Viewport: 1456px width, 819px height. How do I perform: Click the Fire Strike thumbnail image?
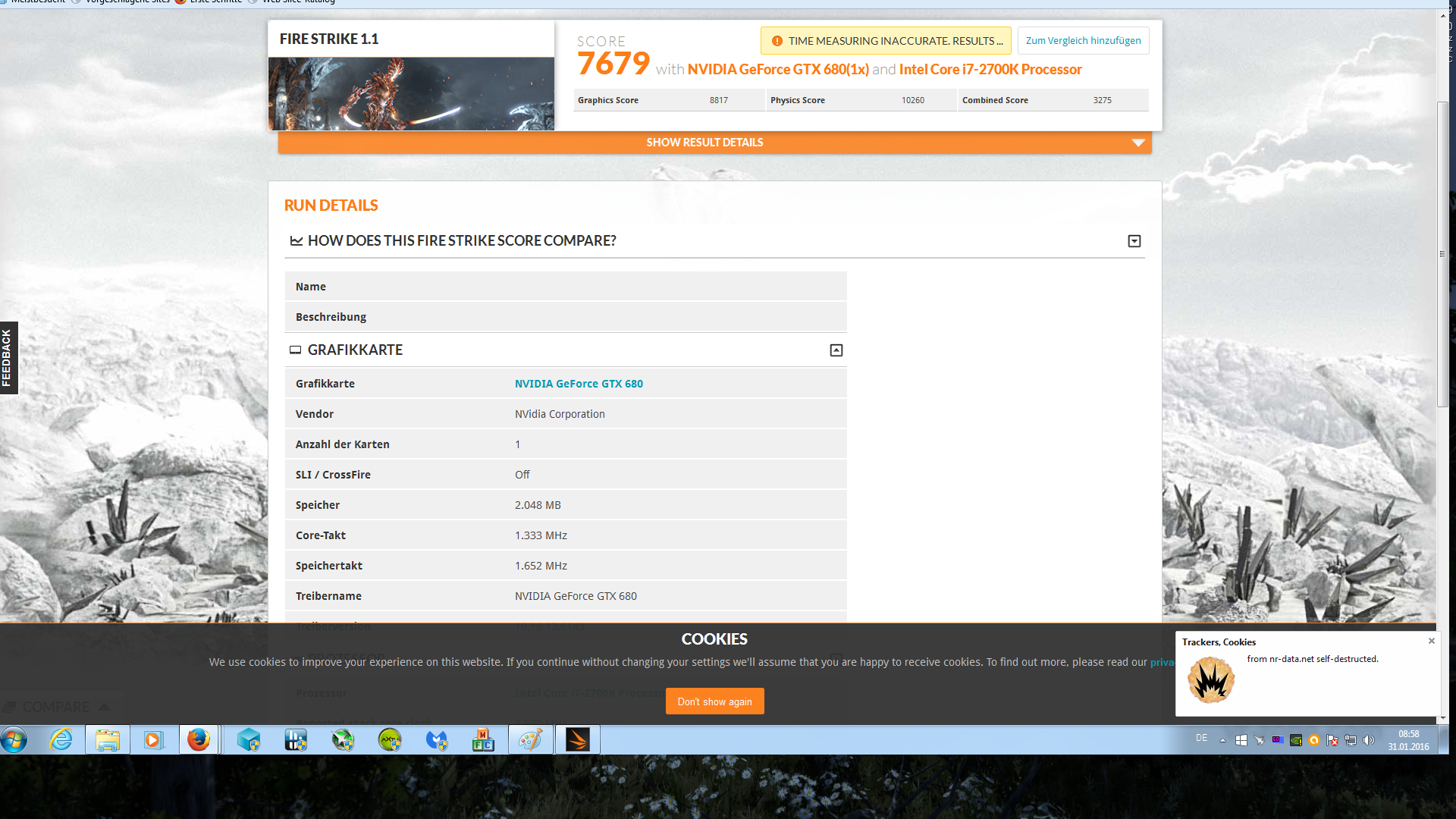point(411,93)
